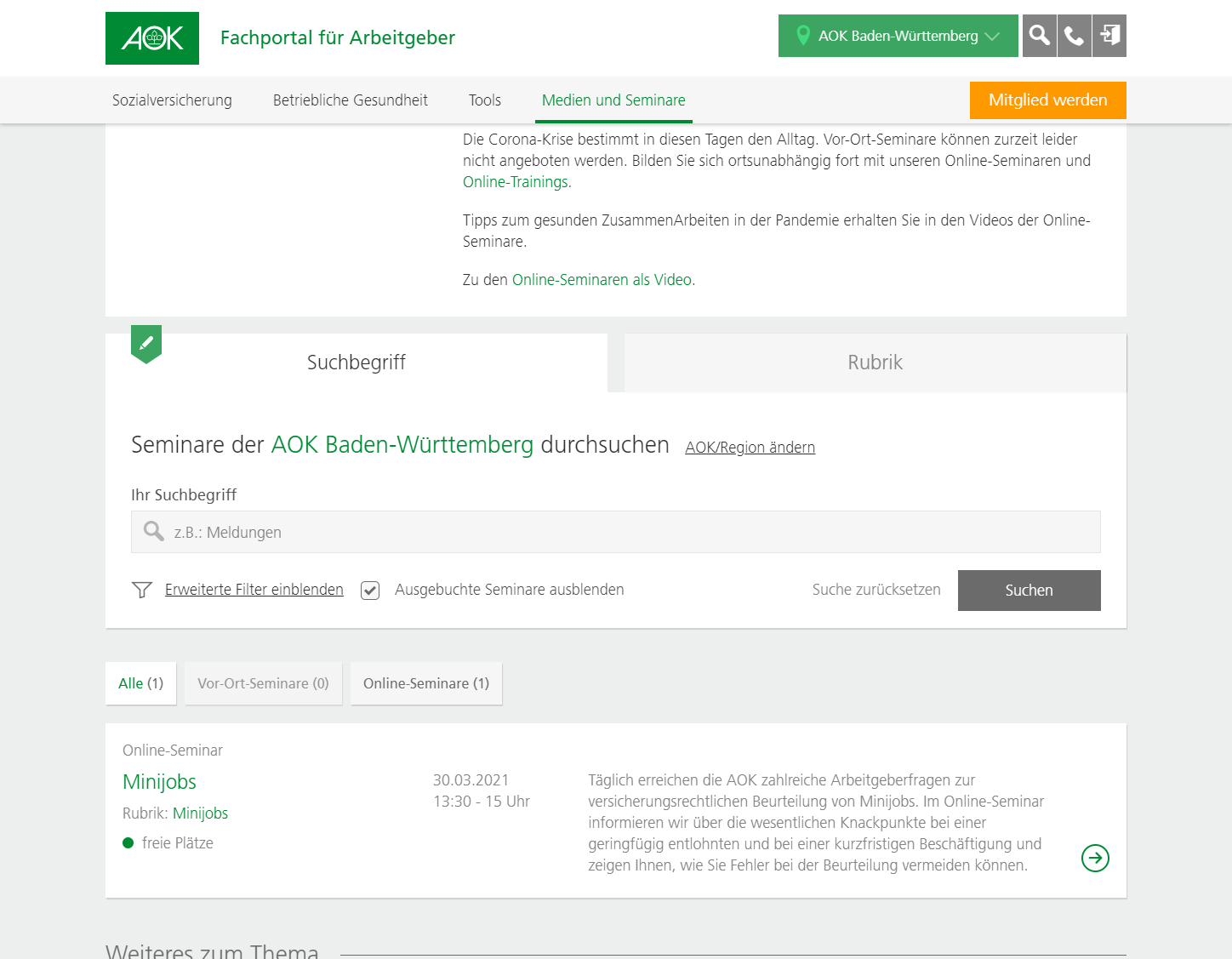Show extended filters via Erweiterte Filter einblenden
The height and width of the screenshot is (959, 1232).
pos(254,590)
